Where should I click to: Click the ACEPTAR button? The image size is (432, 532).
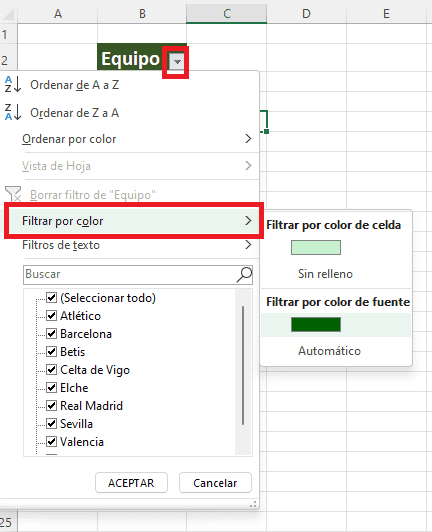coord(131,482)
